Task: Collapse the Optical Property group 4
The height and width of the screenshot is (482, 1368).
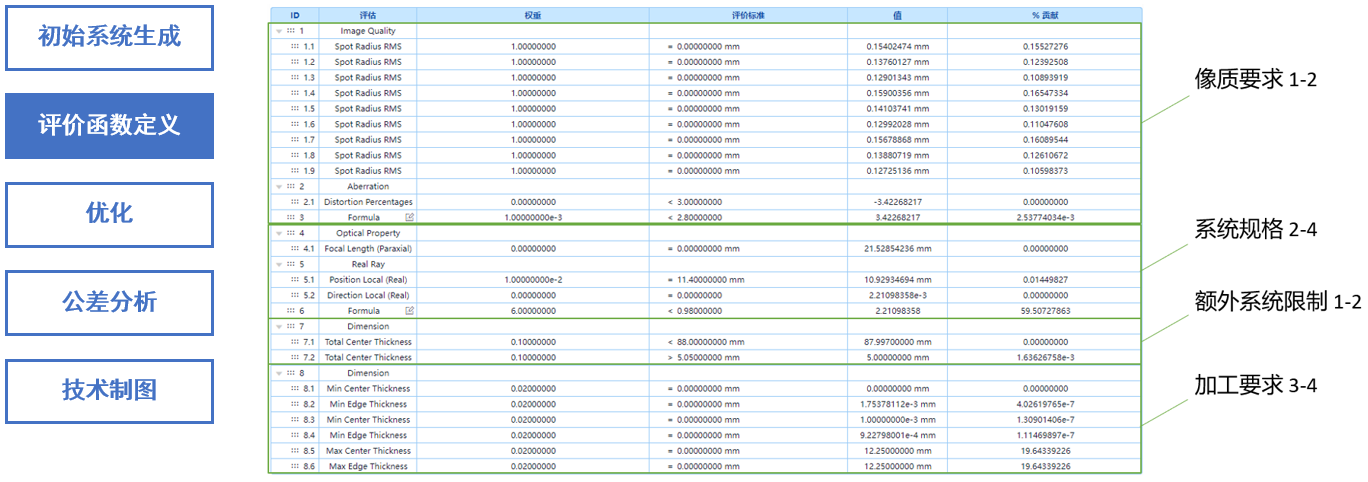Action: [x=279, y=233]
